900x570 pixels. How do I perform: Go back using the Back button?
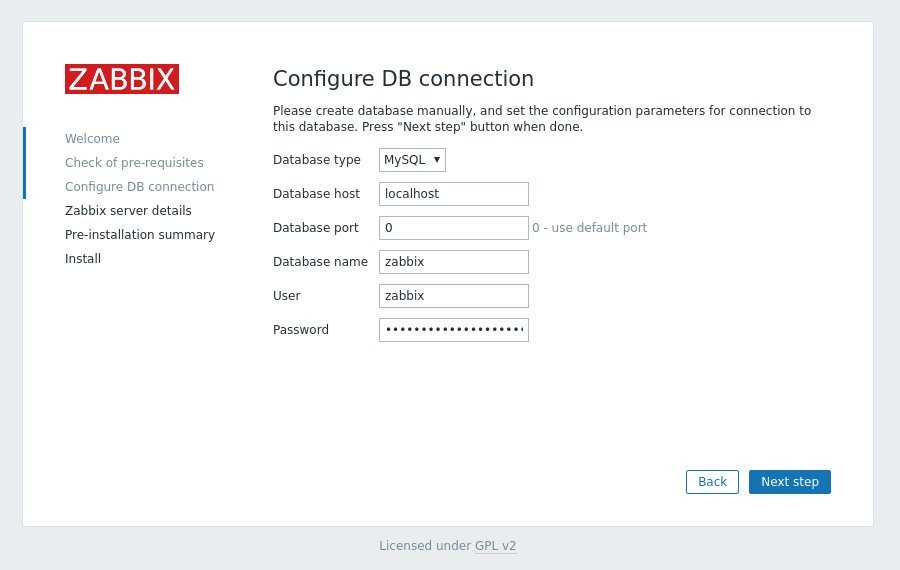pos(712,482)
